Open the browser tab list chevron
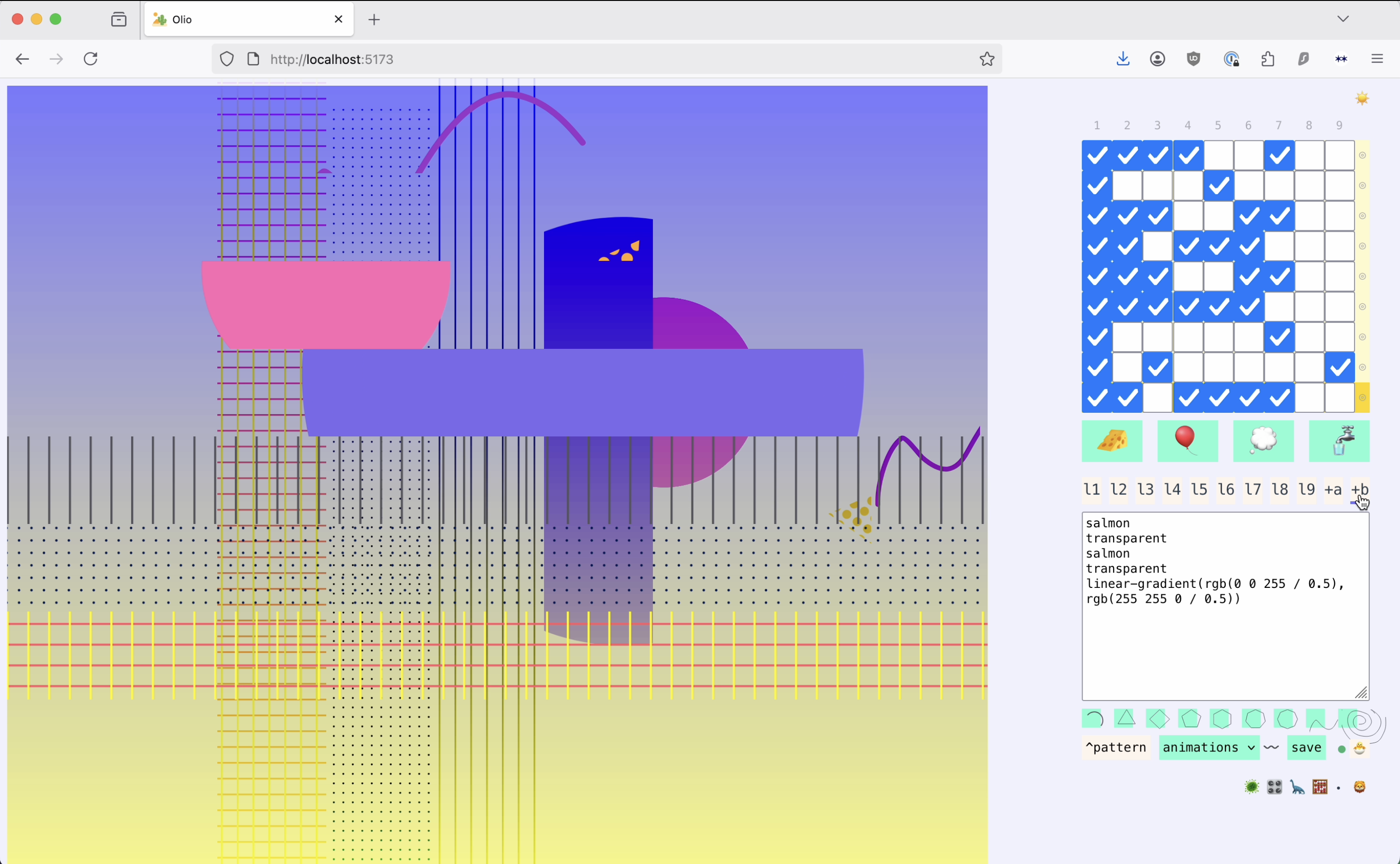 click(1343, 19)
